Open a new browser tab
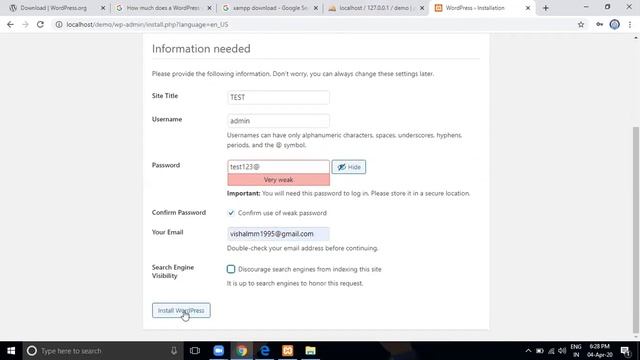Image resolution: width=640 pixels, height=360 pixels. coord(546,8)
